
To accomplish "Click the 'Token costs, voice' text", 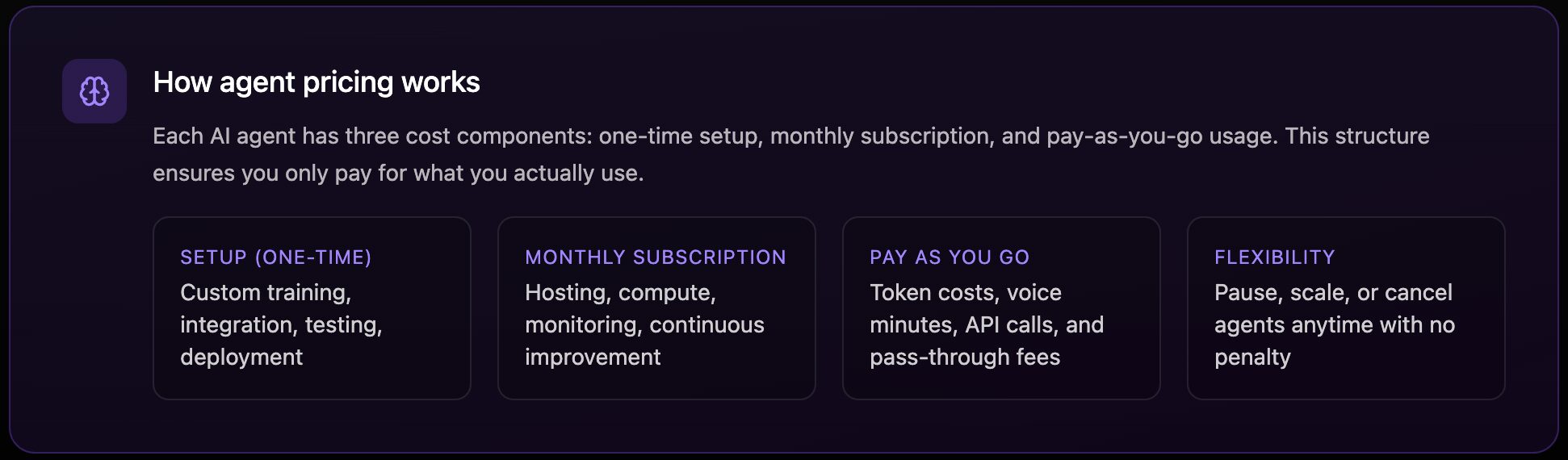I will click(965, 292).
